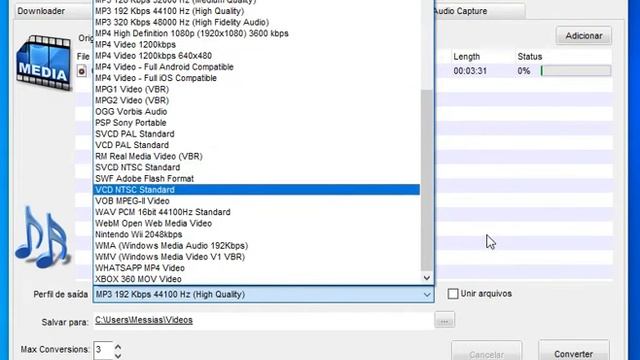Viewport: 640px width, 360px height.
Task: Choose WHATSAPP MP4 Video profile
Action: pyautogui.click(x=256, y=268)
